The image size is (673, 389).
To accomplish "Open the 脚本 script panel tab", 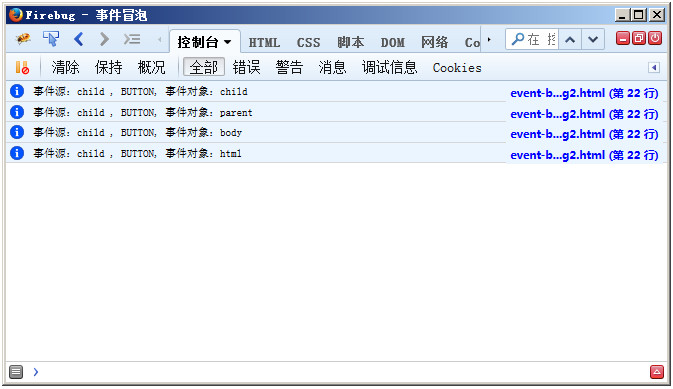I will [x=350, y=42].
